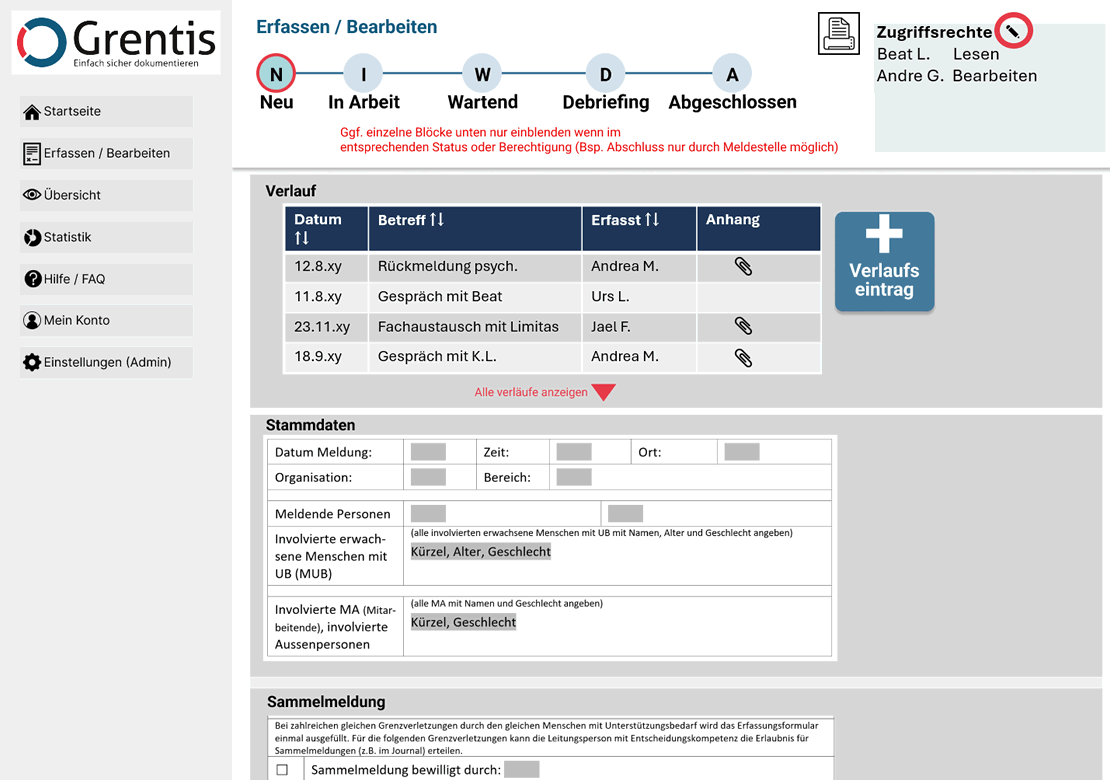Add new Verlaufseintrag with plus button
The image size is (1110, 780).
[884, 261]
